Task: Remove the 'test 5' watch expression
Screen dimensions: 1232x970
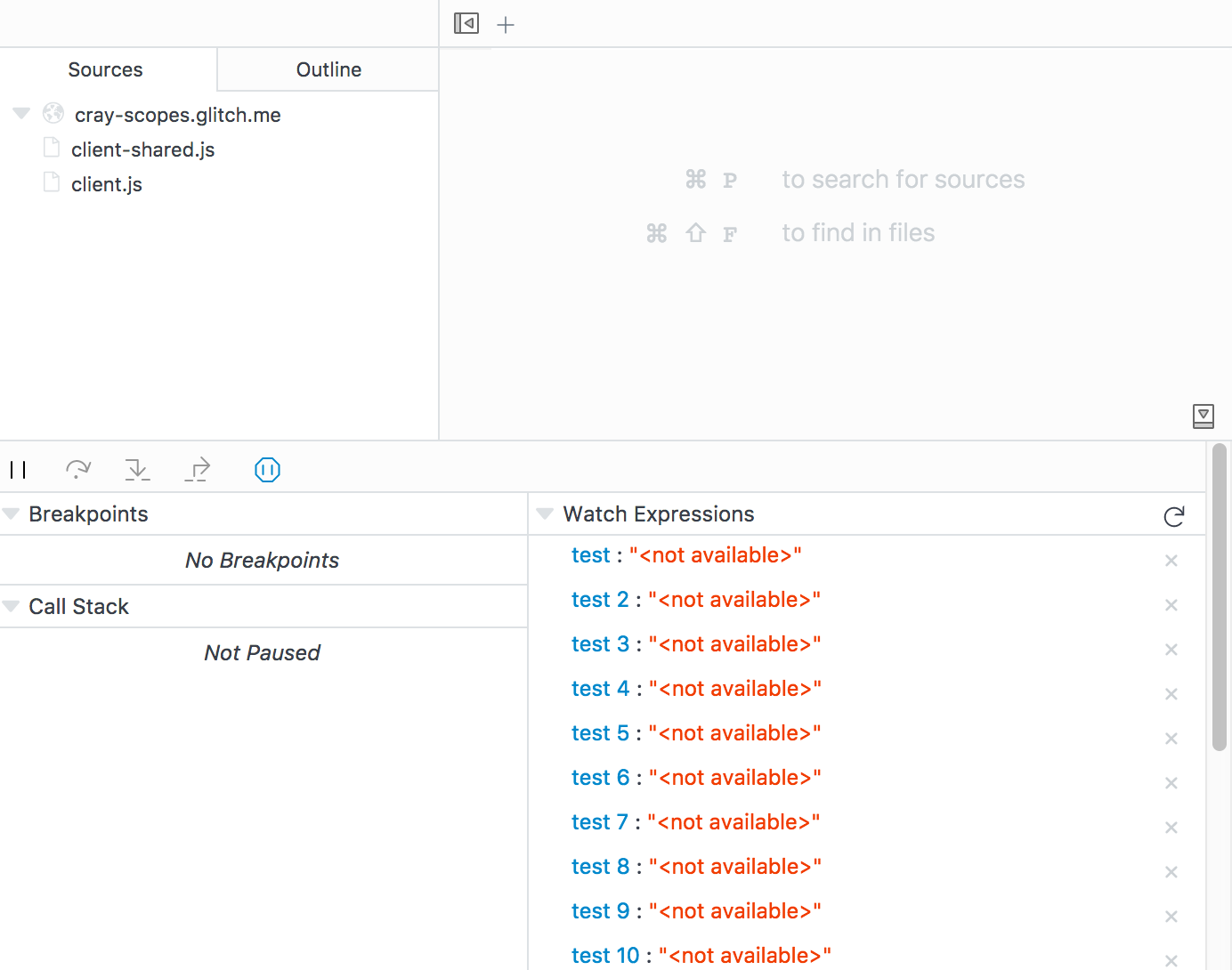Action: coord(1171,739)
